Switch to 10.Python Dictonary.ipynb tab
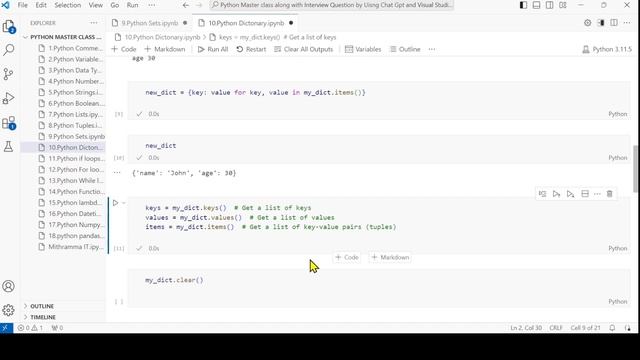 pyautogui.click(x=246, y=23)
